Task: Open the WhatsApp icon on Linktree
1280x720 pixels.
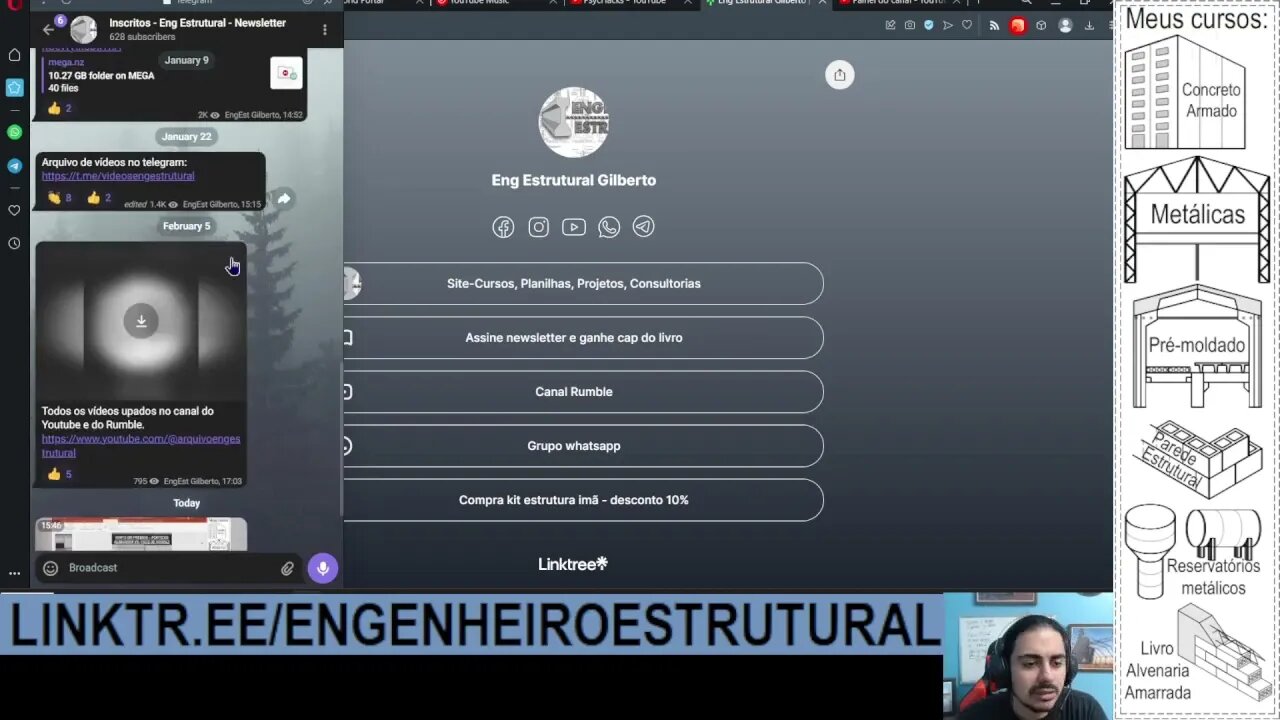Action: 609,227
